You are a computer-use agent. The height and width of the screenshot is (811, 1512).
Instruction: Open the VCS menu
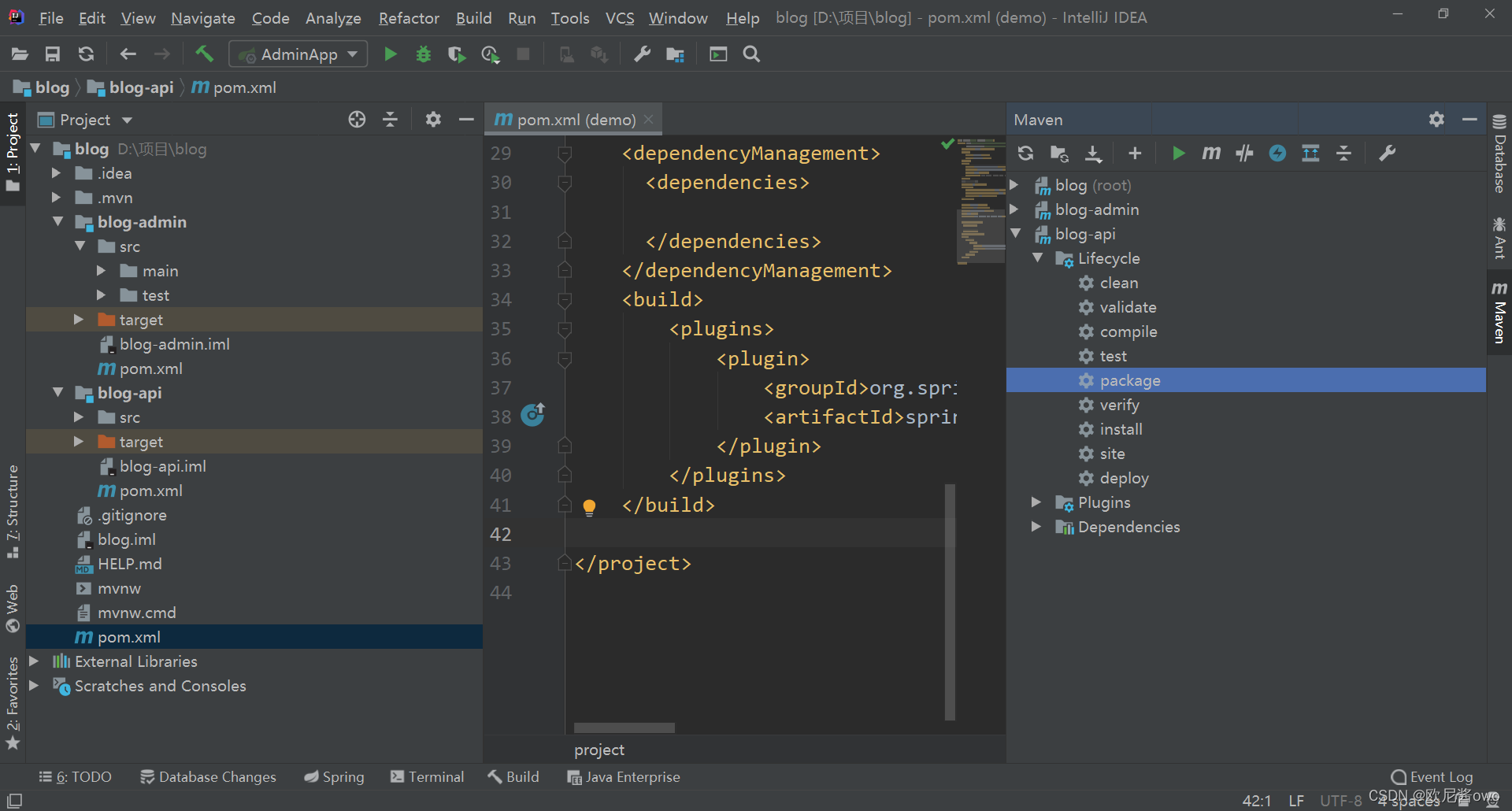(x=620, y=17)
